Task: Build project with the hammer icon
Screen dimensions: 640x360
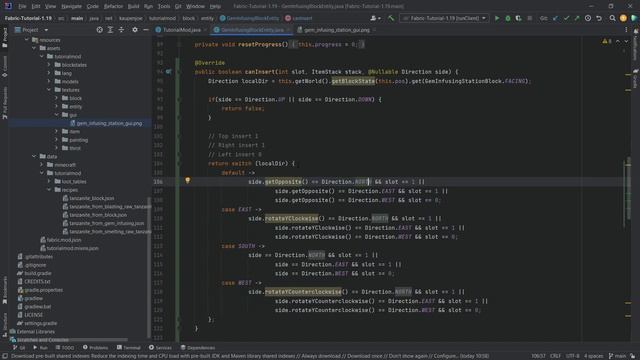Action: [391, 18]
